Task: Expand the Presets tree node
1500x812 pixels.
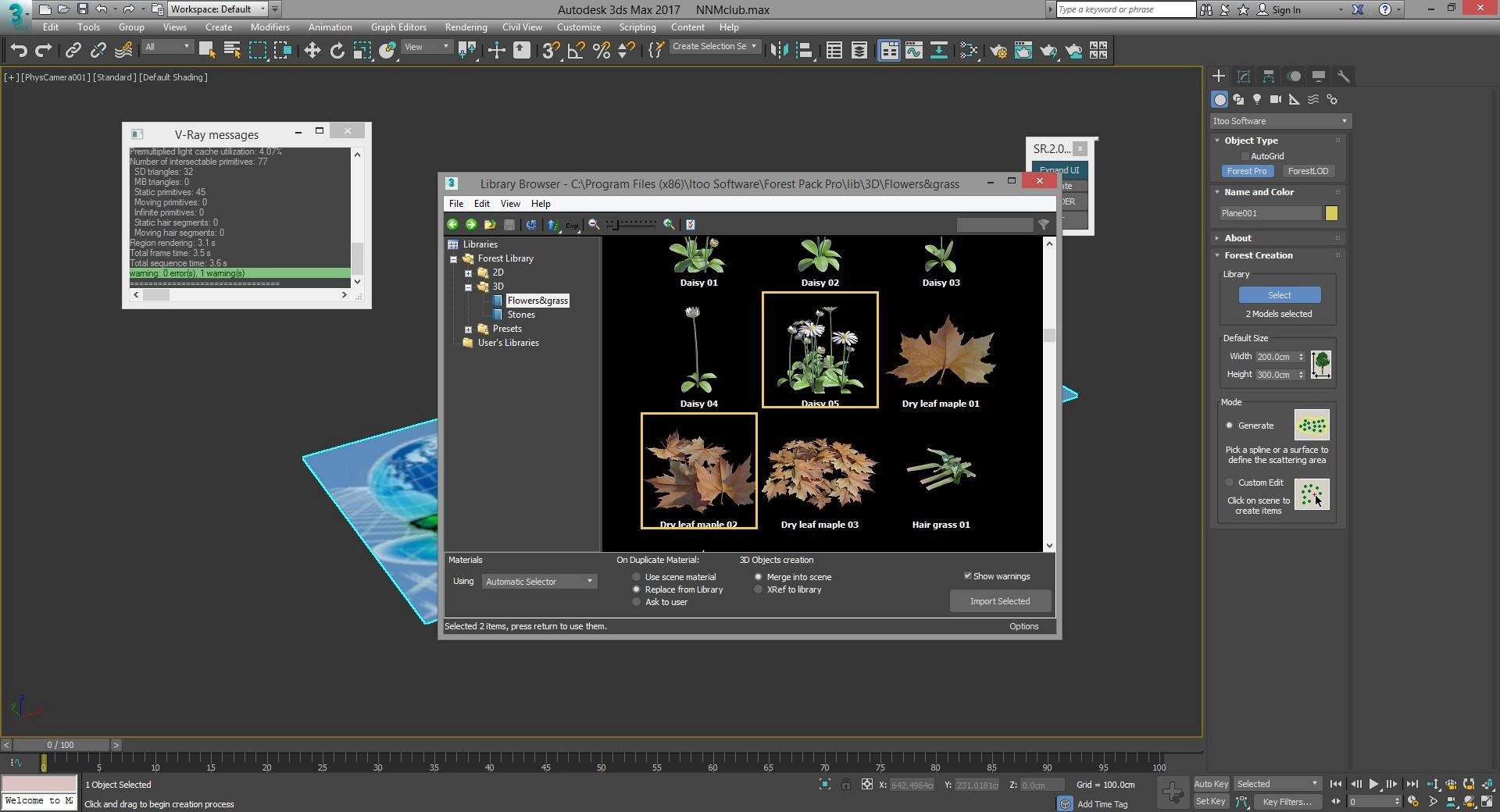Action: (468, 329)
